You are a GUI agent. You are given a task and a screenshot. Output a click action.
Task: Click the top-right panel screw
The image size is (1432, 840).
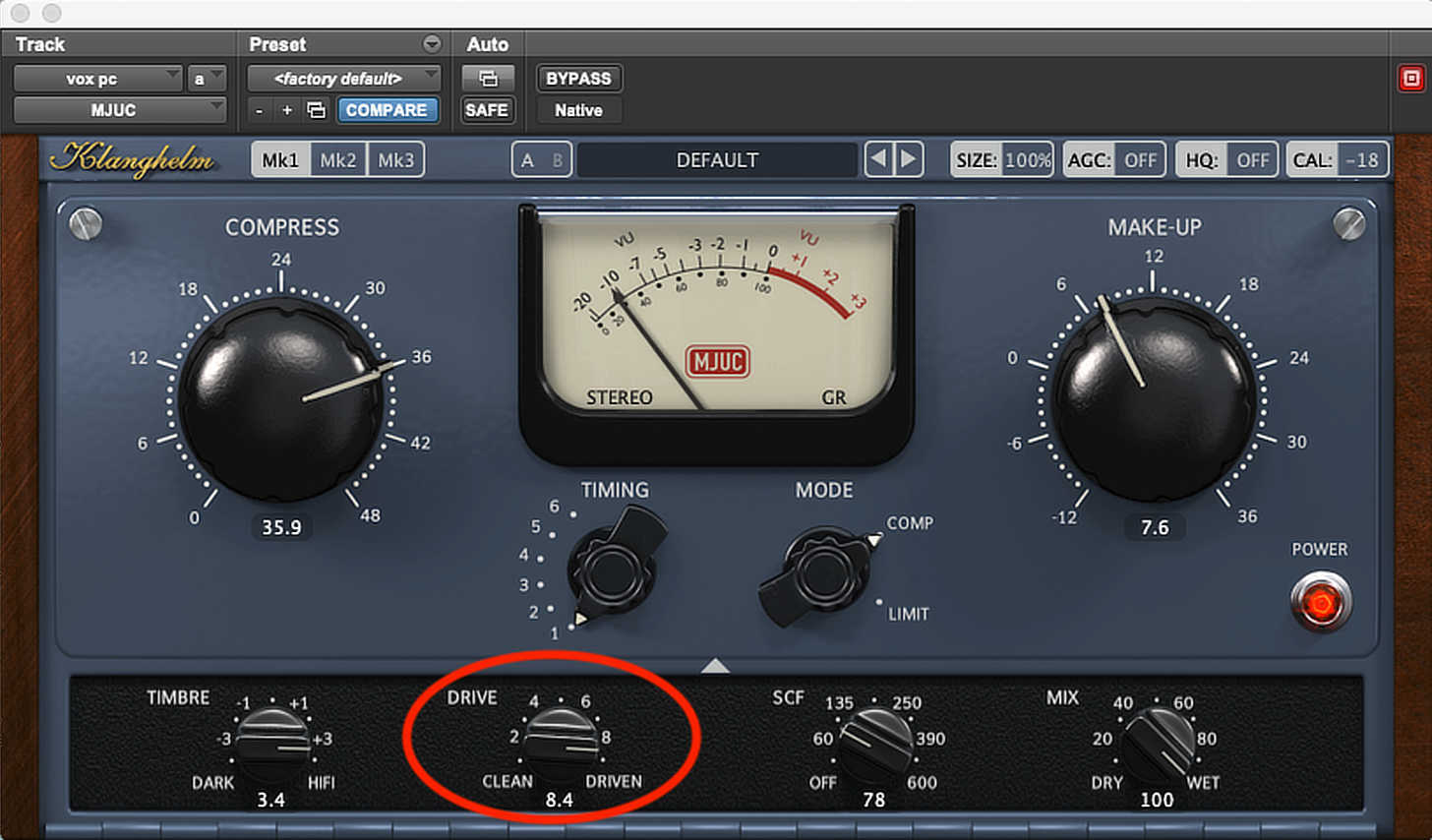coord(1348,223)
